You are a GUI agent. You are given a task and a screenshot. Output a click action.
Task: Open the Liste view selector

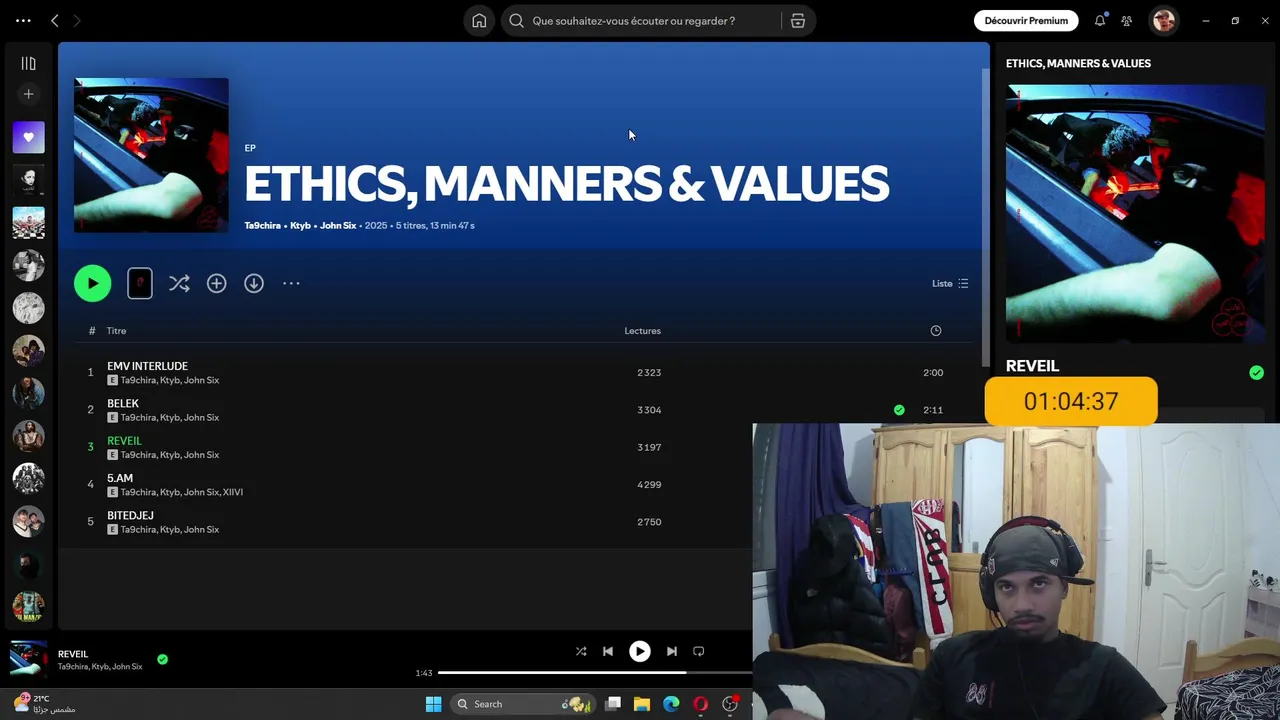[x=950, y=283]
